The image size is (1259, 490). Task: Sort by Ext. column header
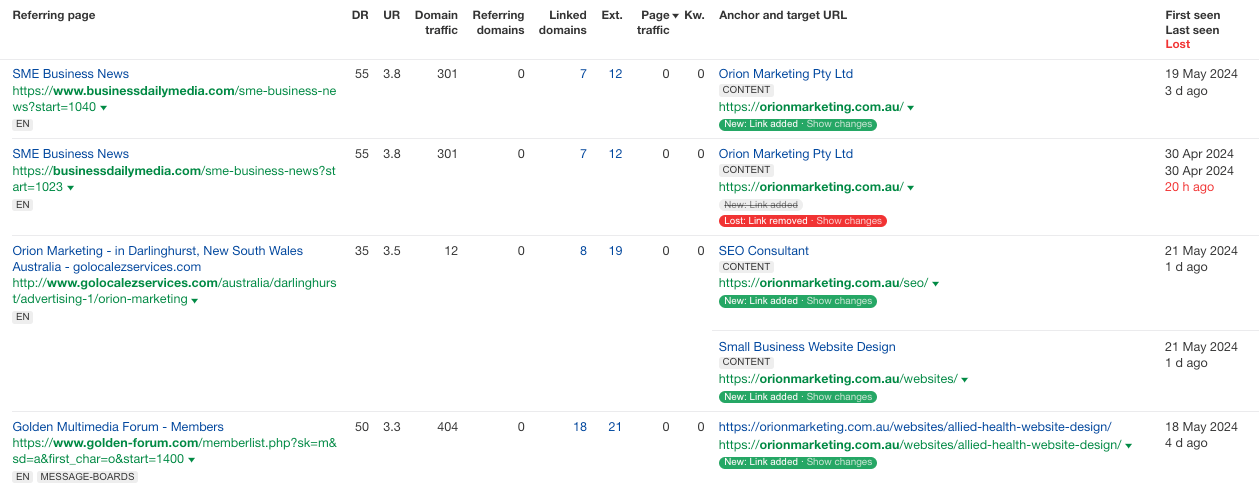click(x=612, y=16)
